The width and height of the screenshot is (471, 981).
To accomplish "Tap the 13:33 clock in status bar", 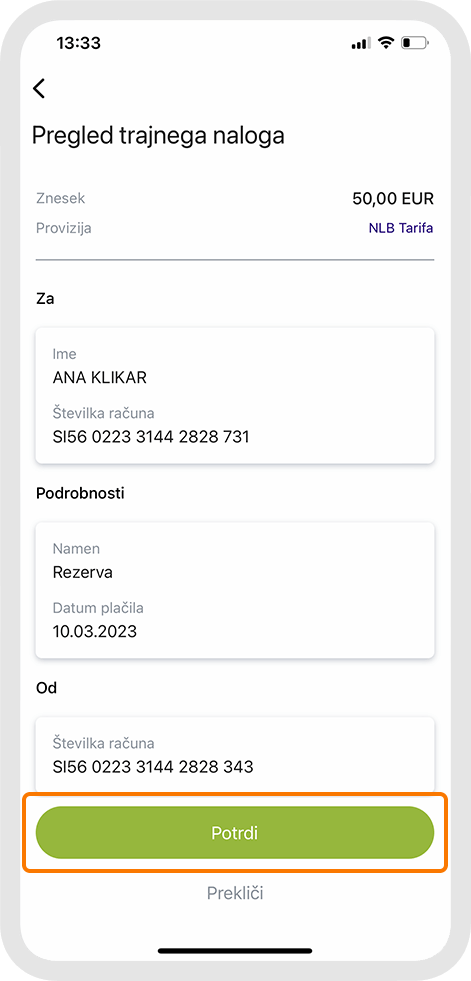I will 78,43.
